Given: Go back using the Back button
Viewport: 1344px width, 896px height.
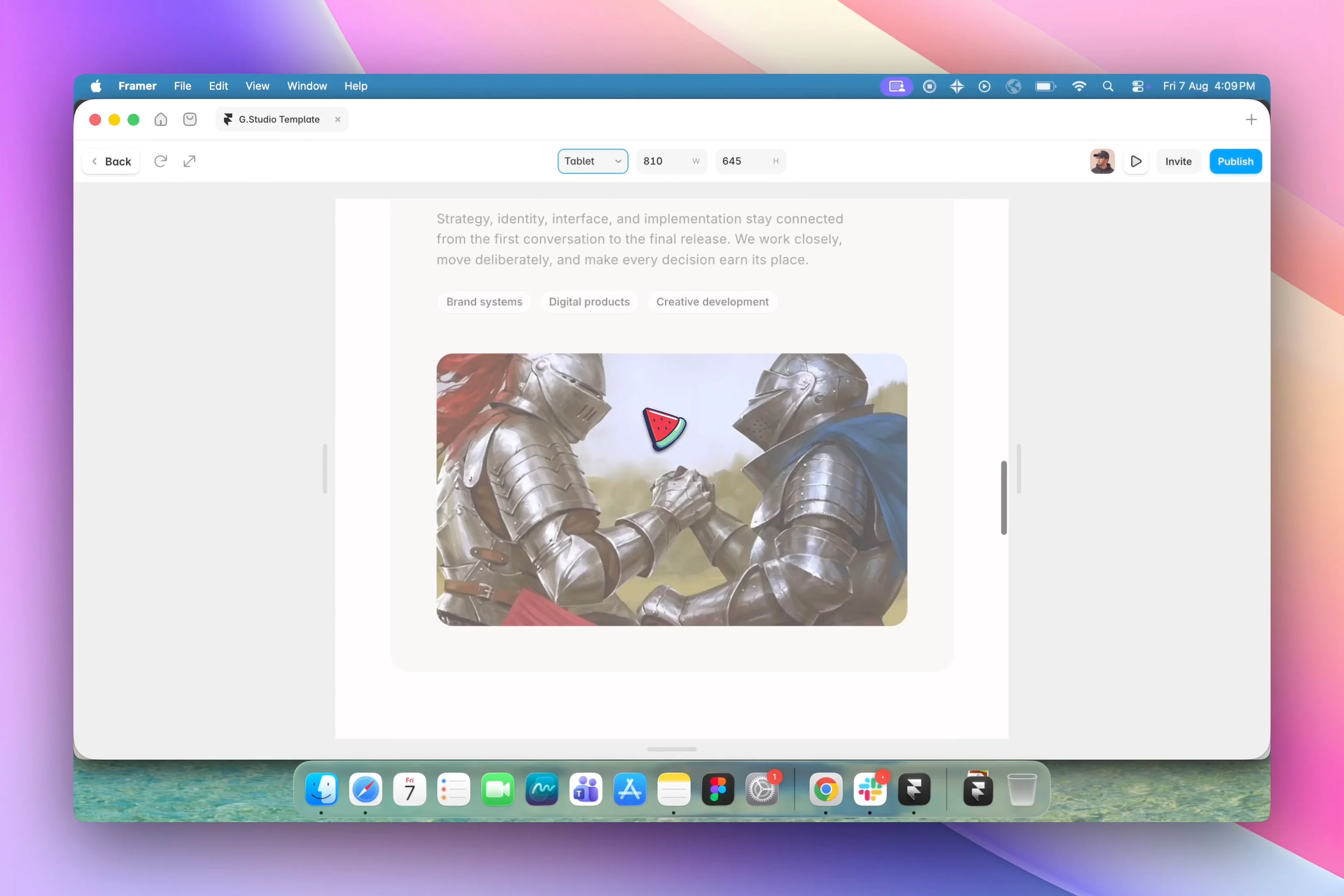Looking at the screenshot, I should coord(112,162).
